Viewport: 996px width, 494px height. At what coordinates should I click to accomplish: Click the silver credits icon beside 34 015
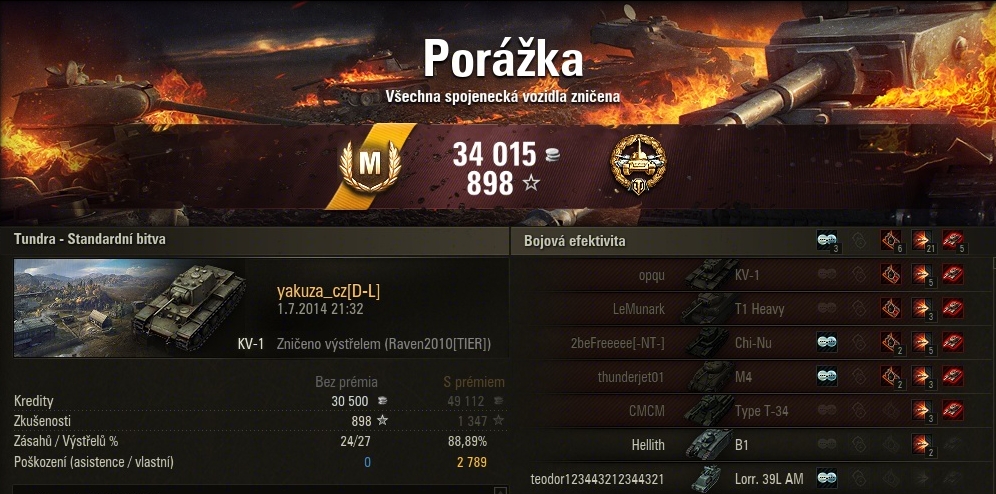click(x=552, y=155)
